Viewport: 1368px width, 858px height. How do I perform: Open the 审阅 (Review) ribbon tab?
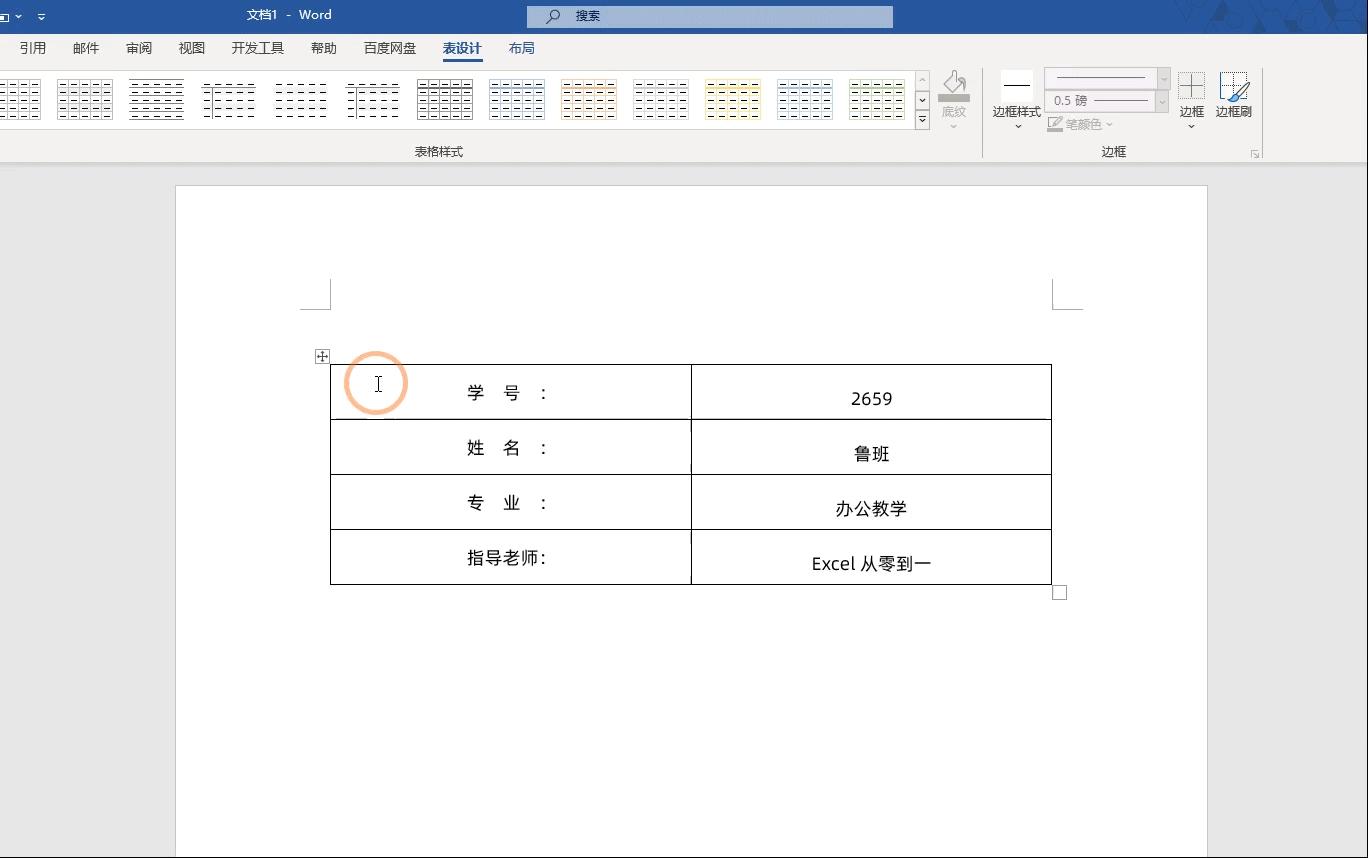pos(138,48)
